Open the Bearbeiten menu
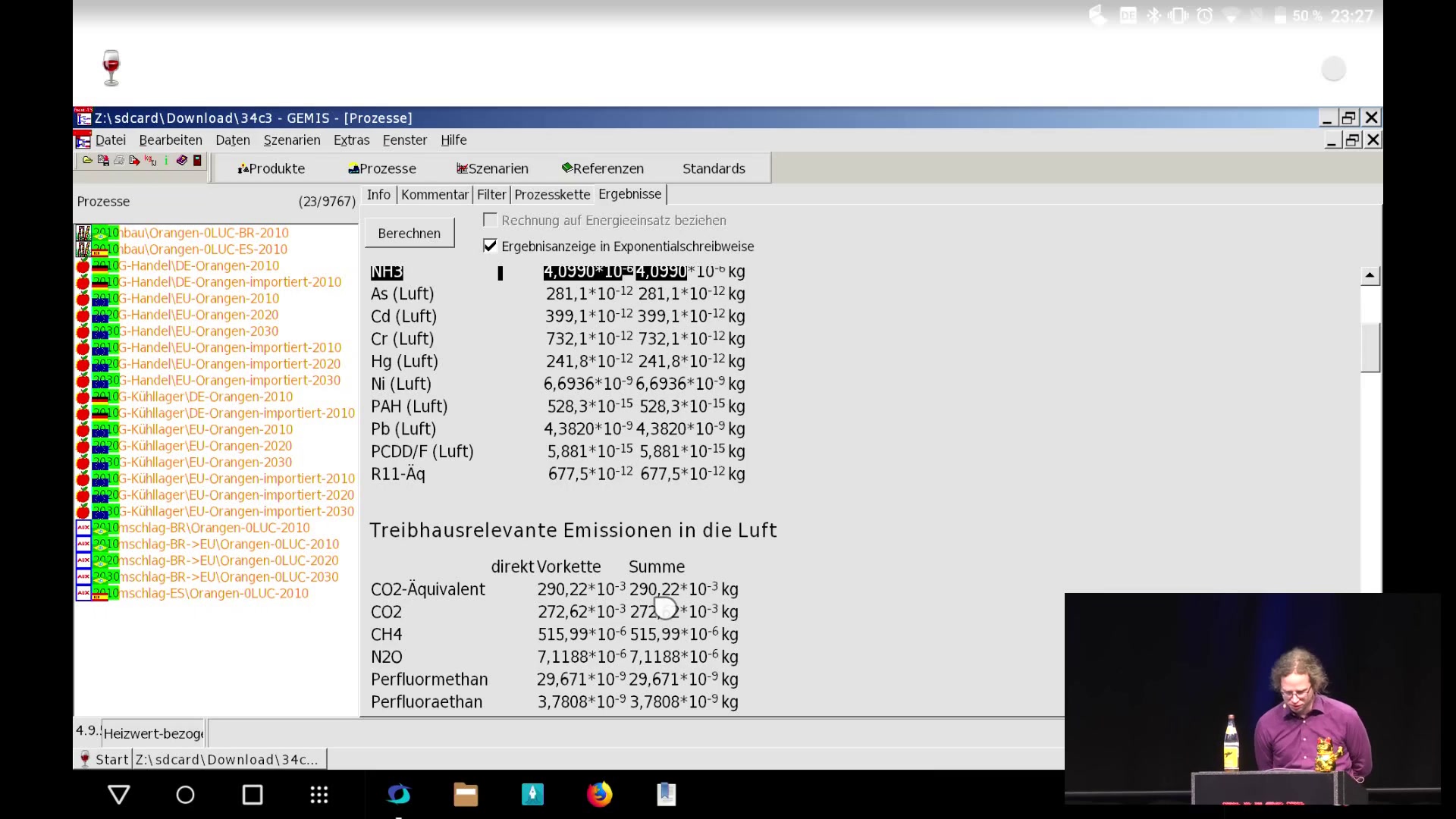Viewport: 1456px width, 819px height. 171,140
